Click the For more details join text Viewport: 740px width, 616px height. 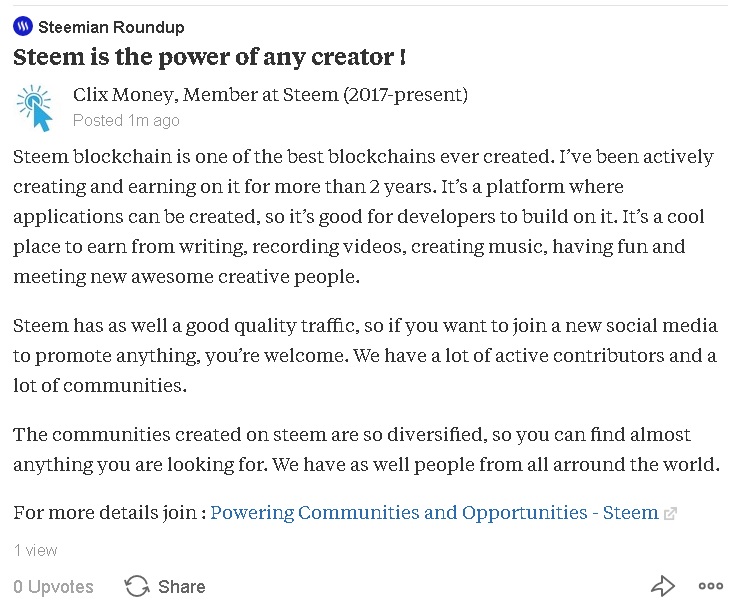109,513
